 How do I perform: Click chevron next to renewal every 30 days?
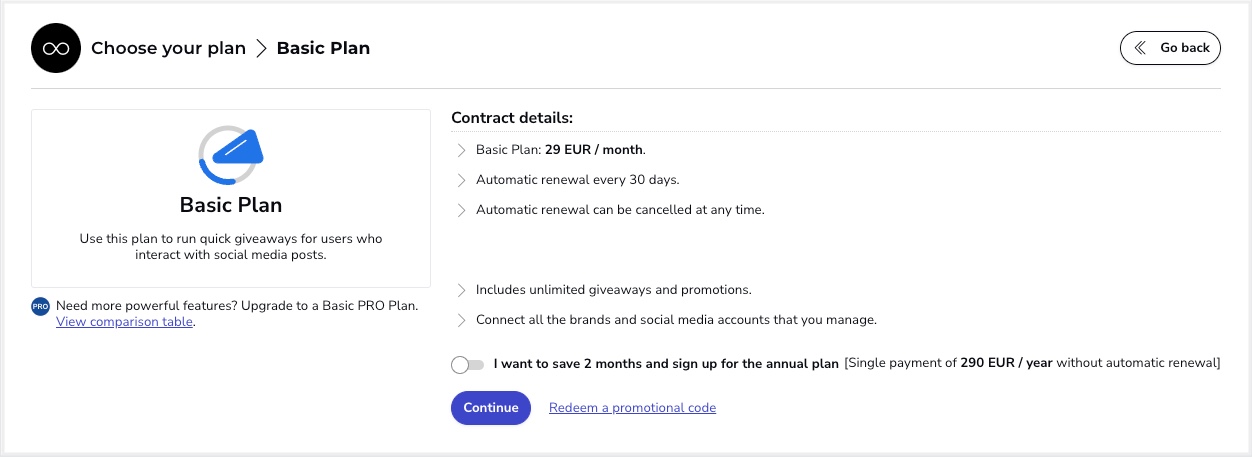[461, 180]
